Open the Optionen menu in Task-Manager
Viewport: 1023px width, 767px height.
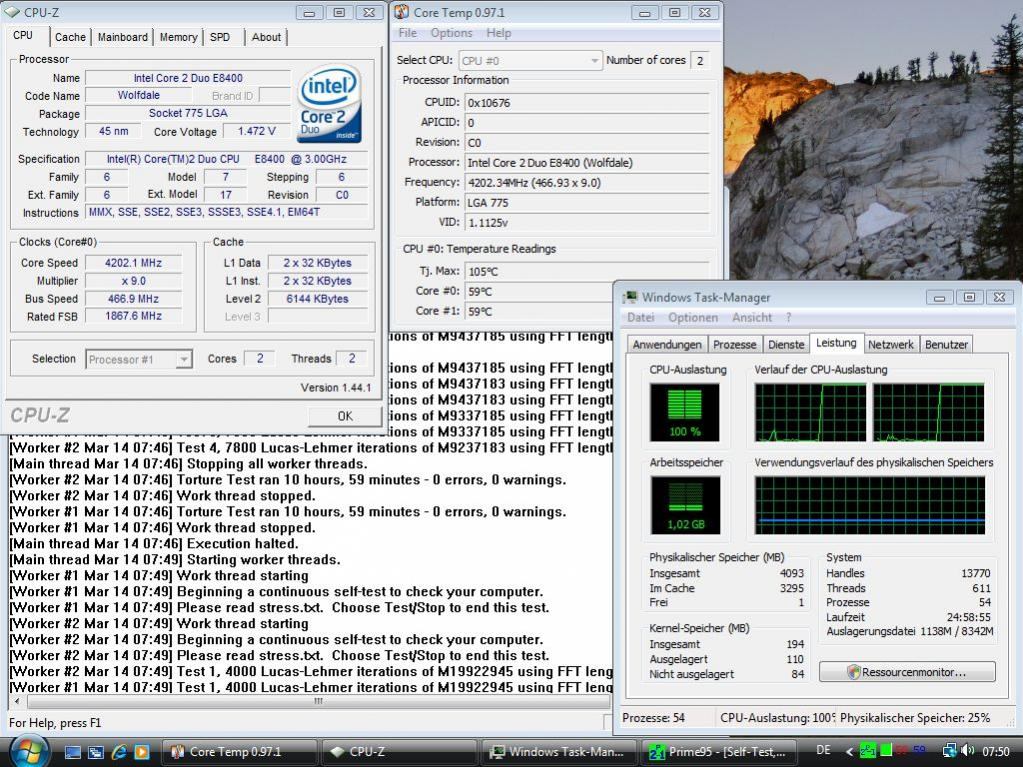pos(692,318)
